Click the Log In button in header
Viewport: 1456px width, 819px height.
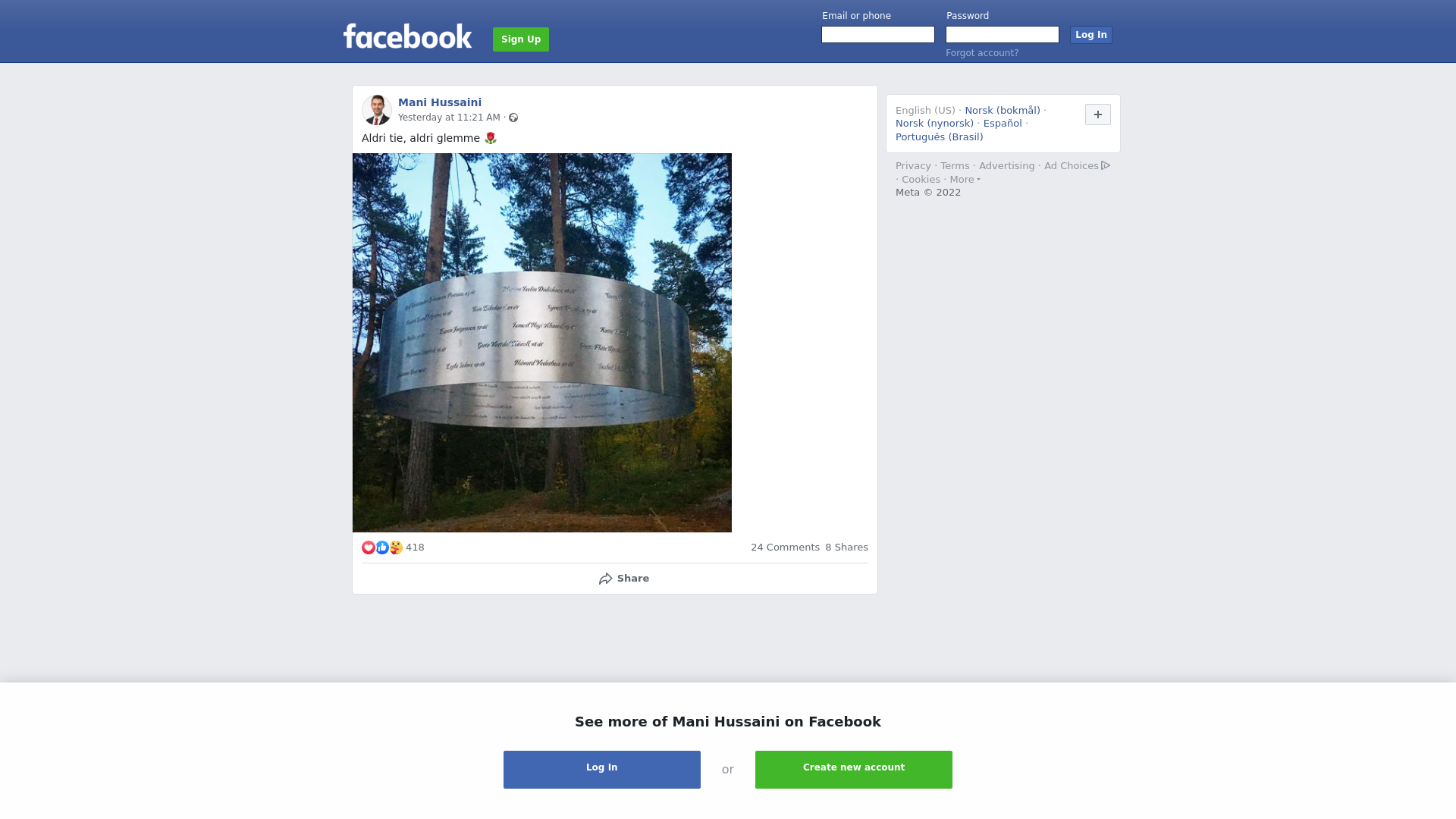point(1091,35)
